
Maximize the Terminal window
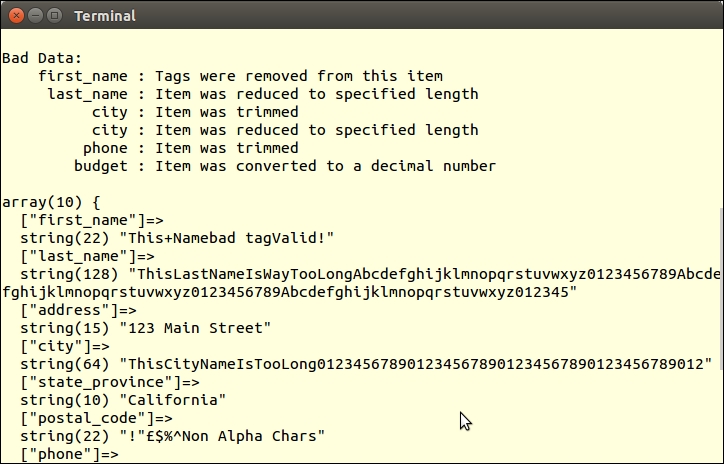coord(54,15)
